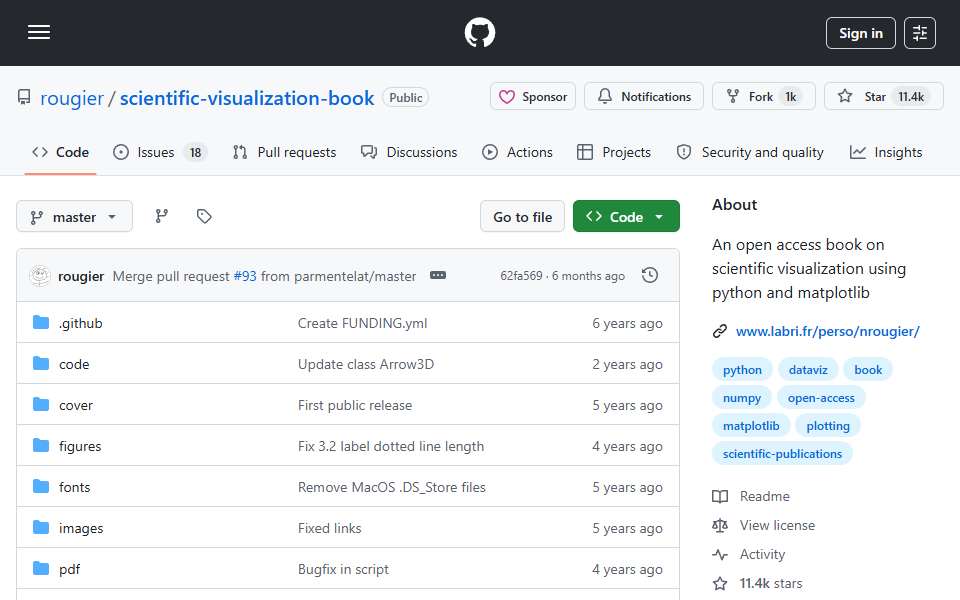Open the Create FUNDING.yml commit message
Viewport: 960px width, 600px height.
(362, 323)
